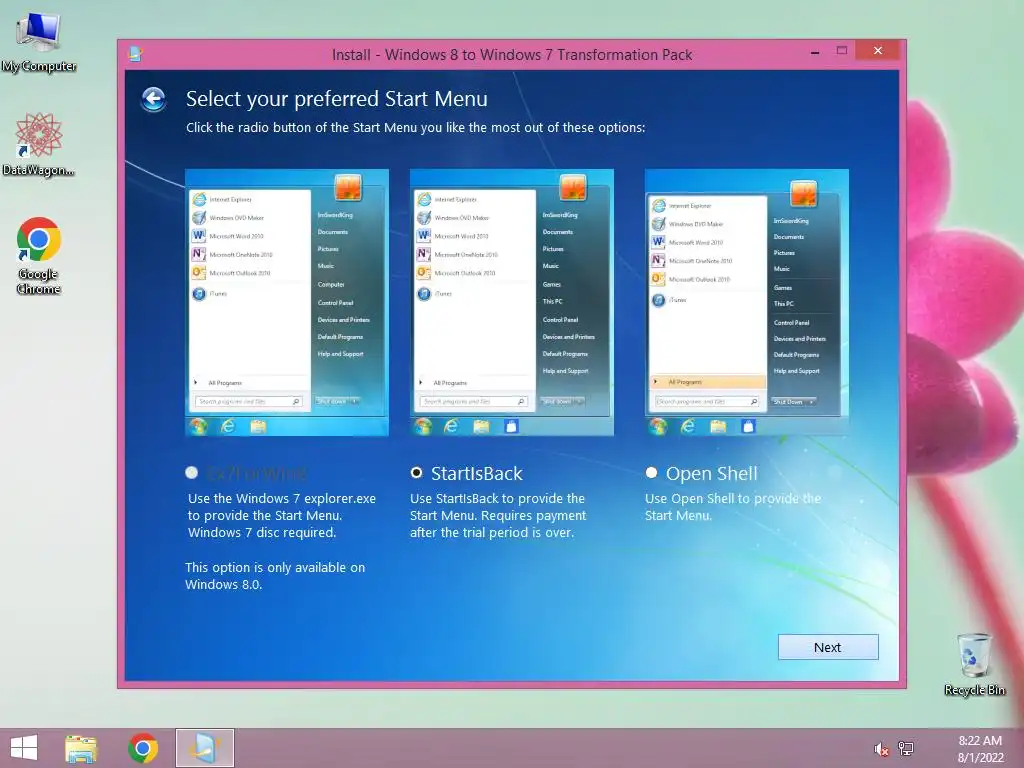Open Google Chrome desktop shortcut
1024x768 pixels.
[x=39, y=255]
